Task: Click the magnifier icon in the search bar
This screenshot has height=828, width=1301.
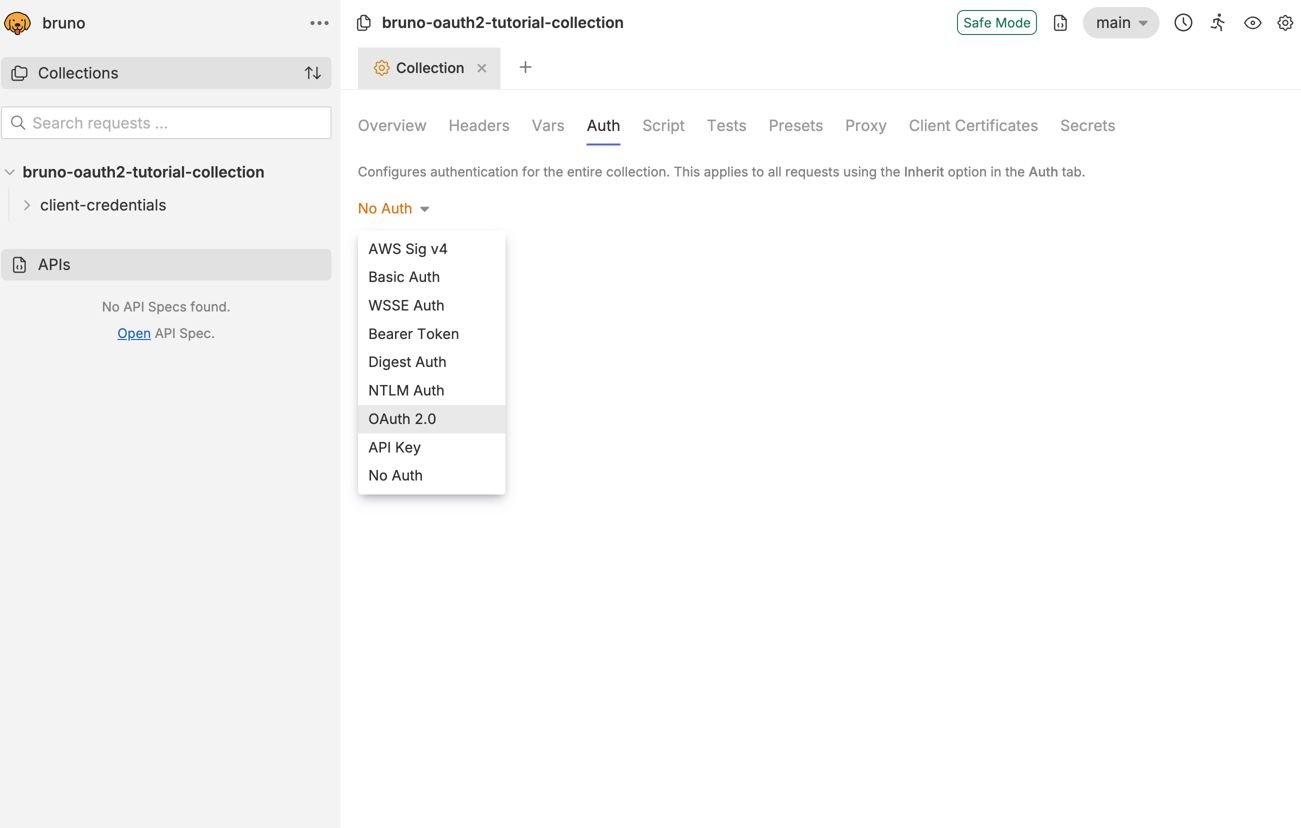Action: point(17,122)
